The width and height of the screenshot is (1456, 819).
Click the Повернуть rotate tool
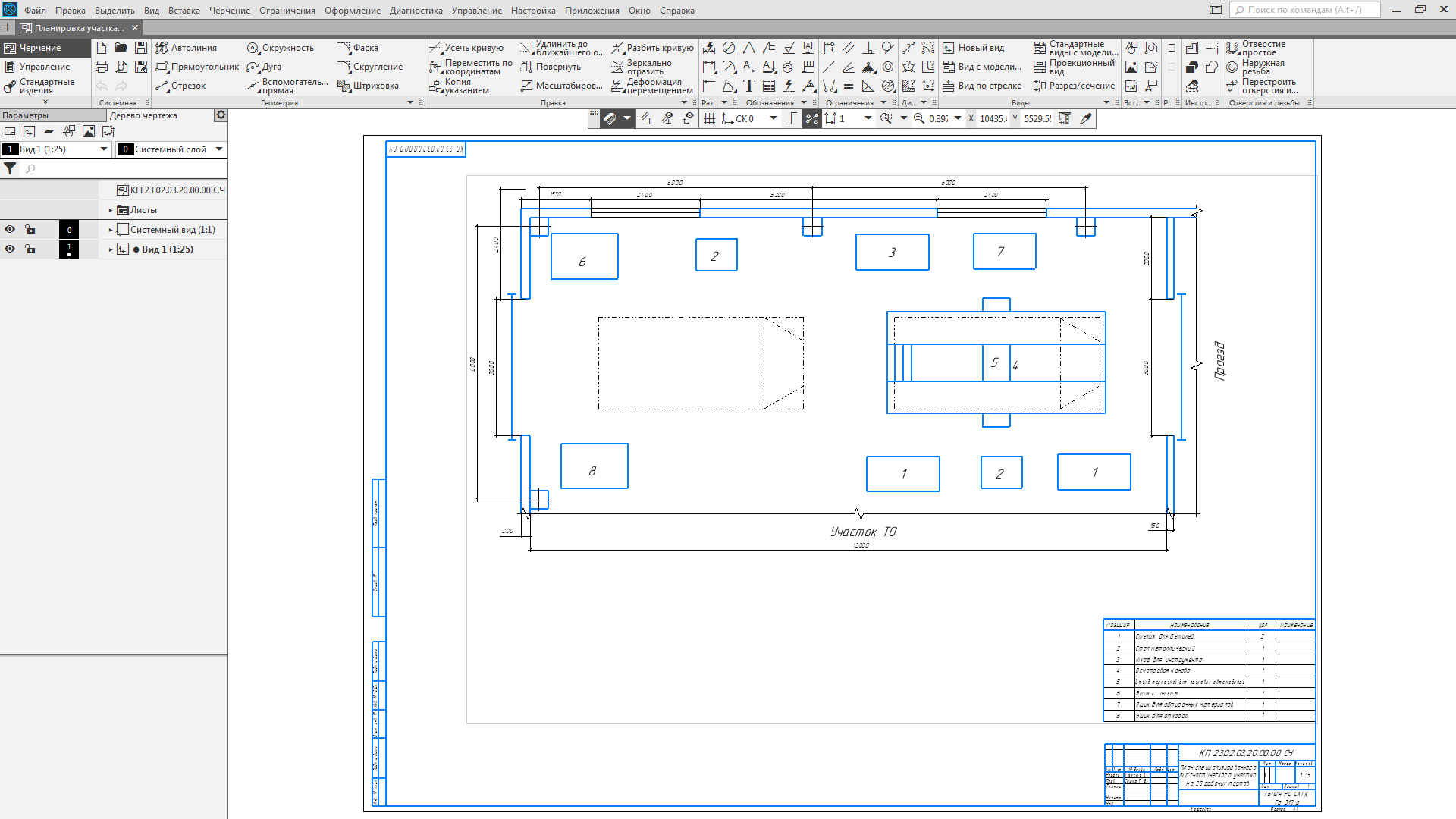(551, 67)
